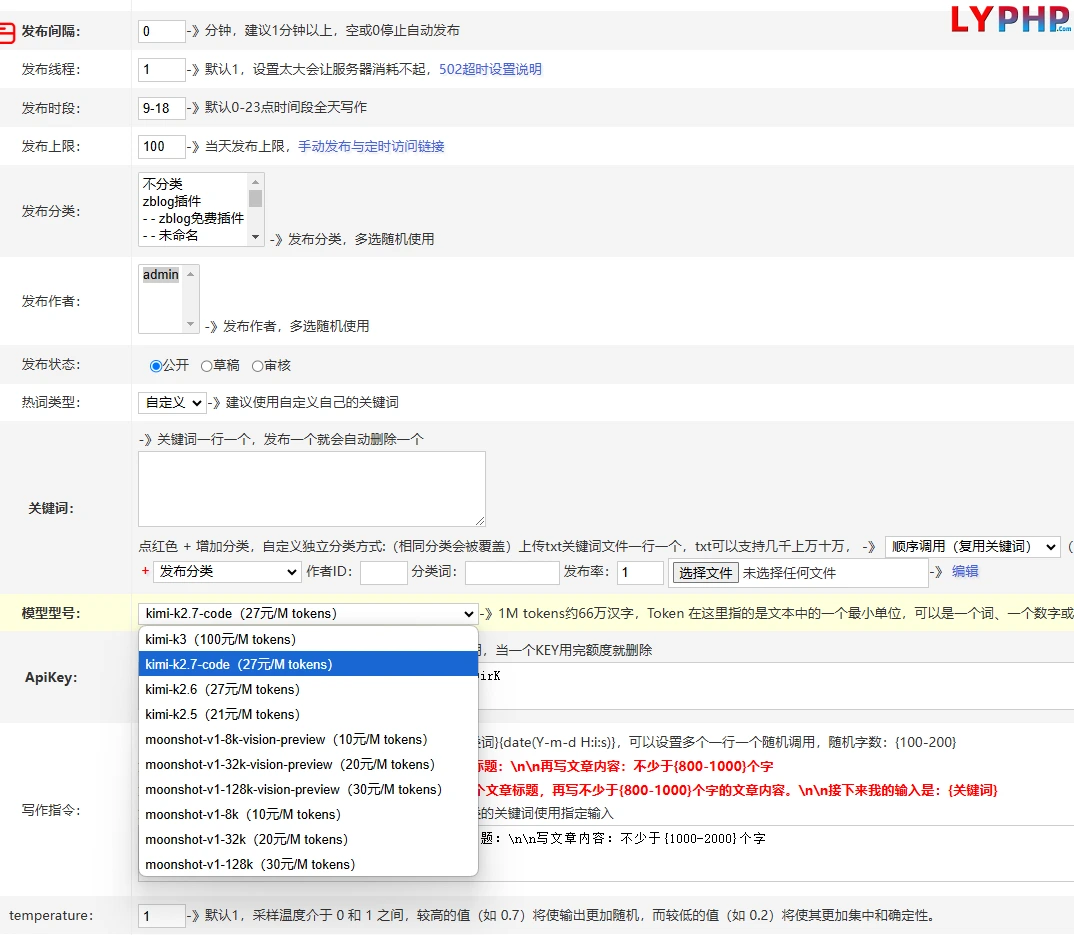
Task: Click the up arrow of author list
Action: coord(190,274)
